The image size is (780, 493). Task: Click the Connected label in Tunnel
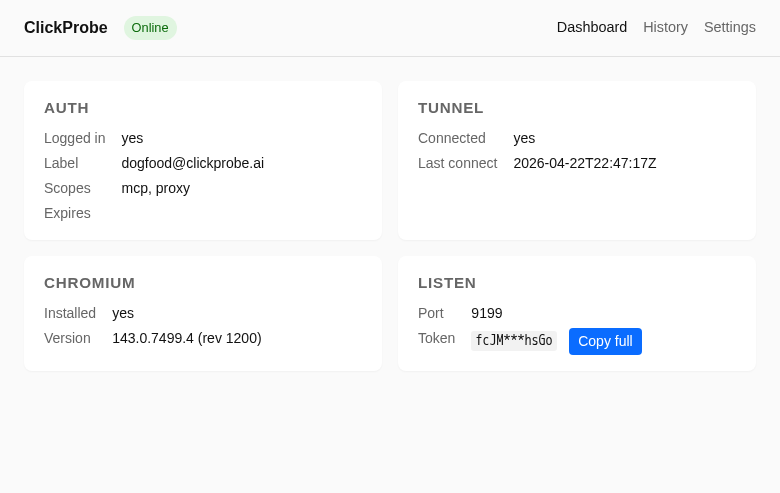[x=452, y=138]
